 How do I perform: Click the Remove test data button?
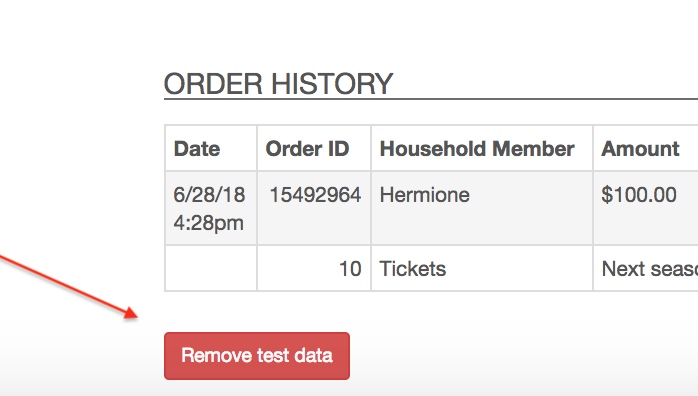point(257,356)
